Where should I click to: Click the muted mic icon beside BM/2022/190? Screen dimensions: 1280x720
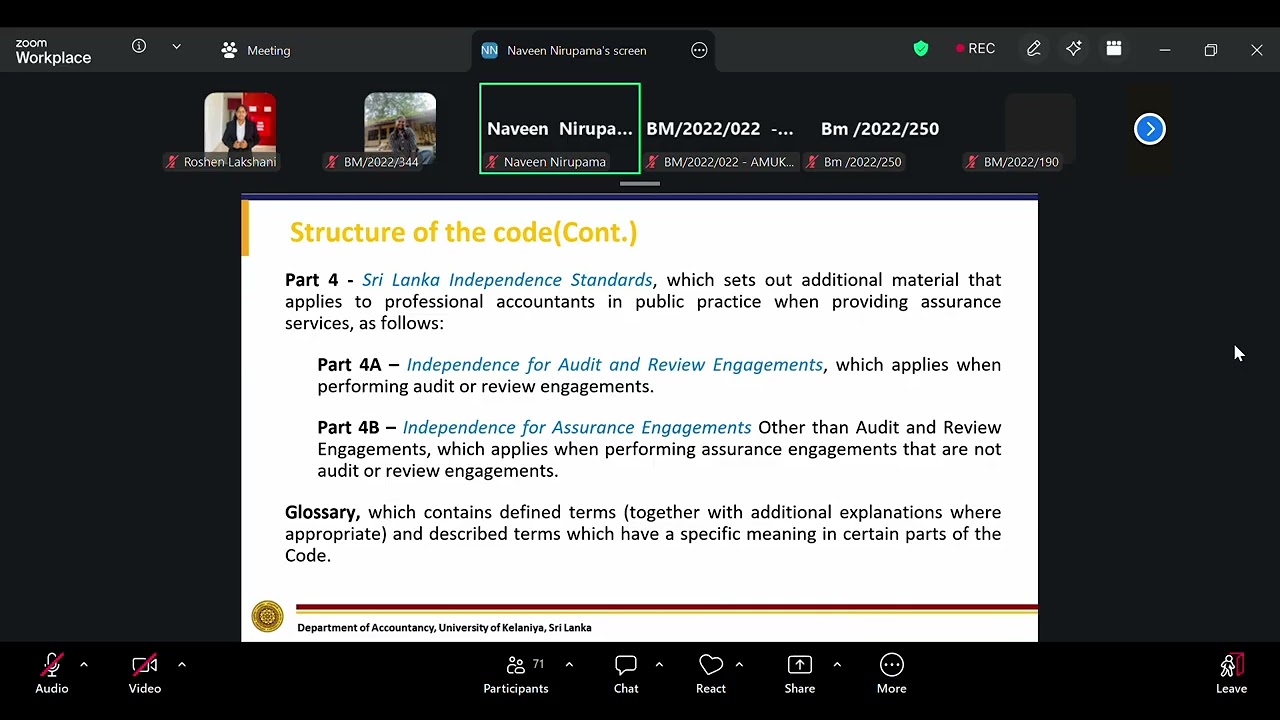(972, 162)
